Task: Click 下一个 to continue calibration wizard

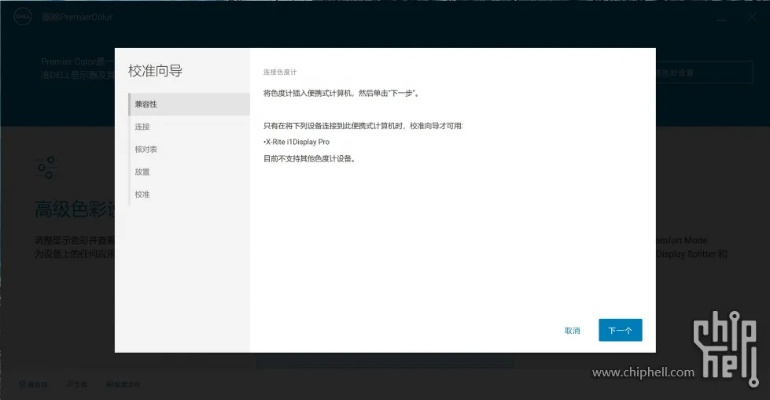Action: [620, 330]
